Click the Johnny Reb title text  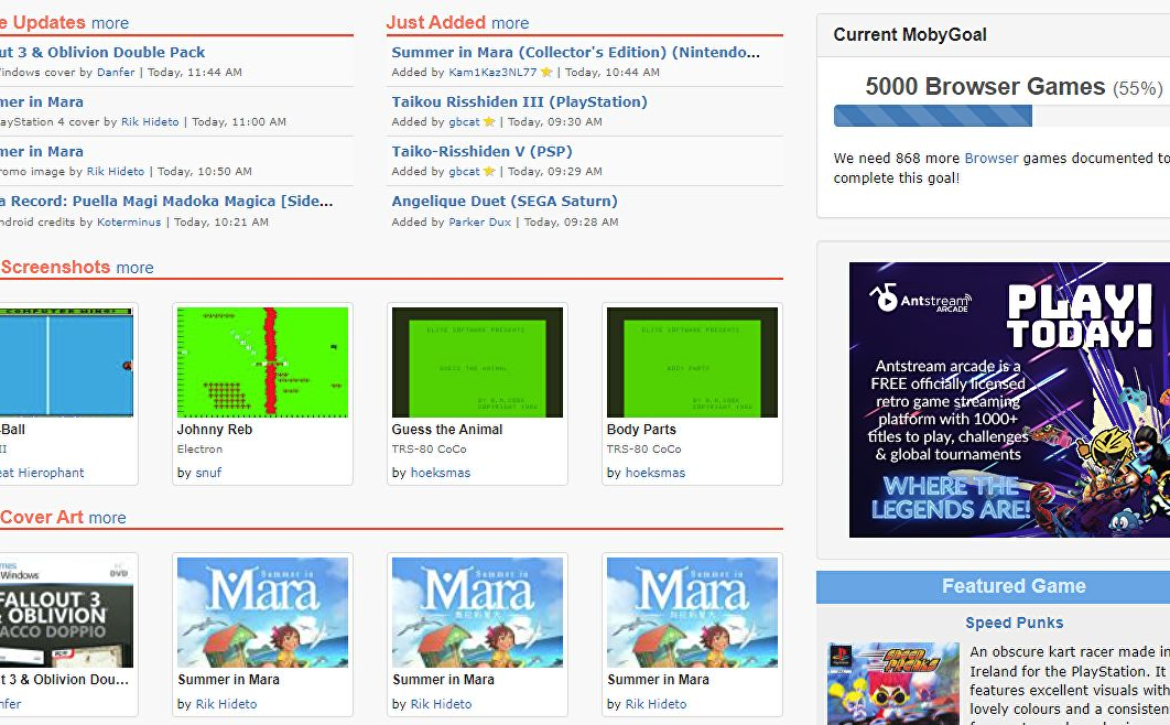pos(215,430)
